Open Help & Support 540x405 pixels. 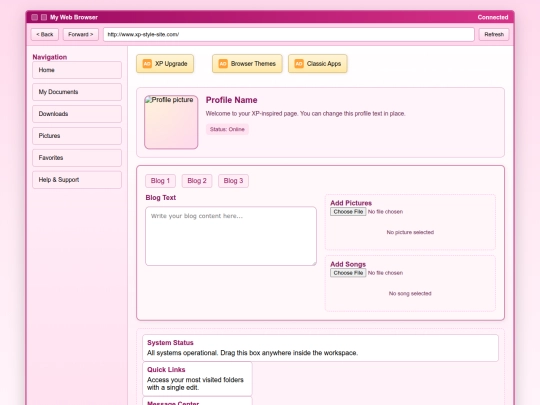coord(77,180)
